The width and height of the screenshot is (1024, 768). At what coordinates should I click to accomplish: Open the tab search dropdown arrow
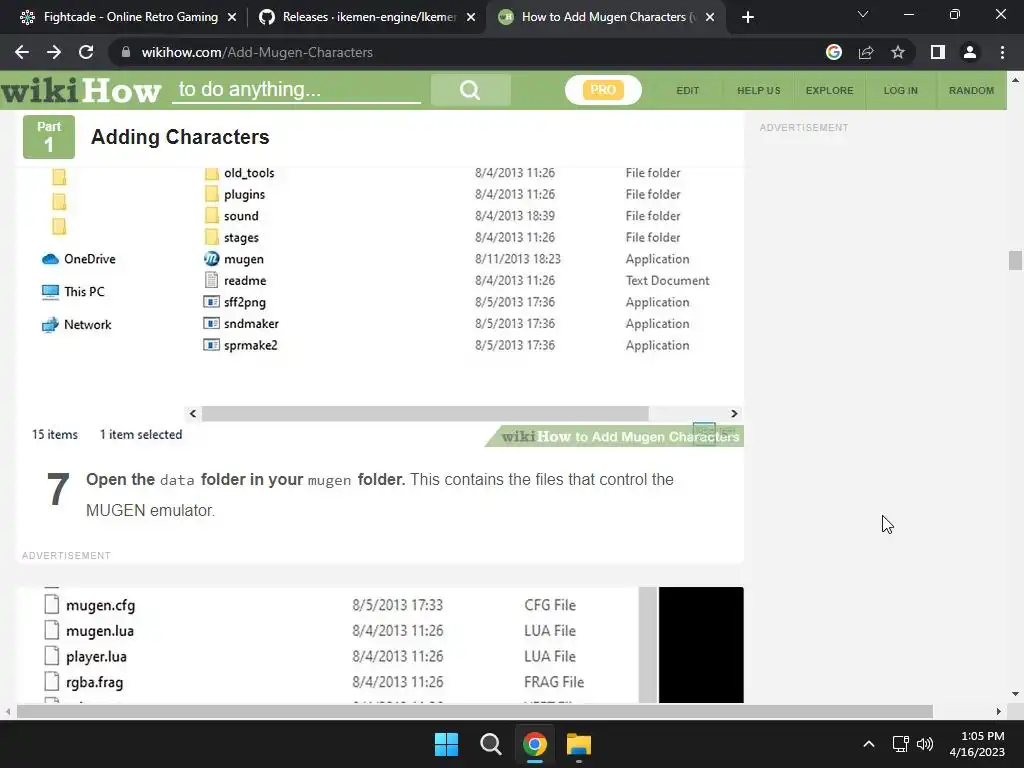point(863,14)
